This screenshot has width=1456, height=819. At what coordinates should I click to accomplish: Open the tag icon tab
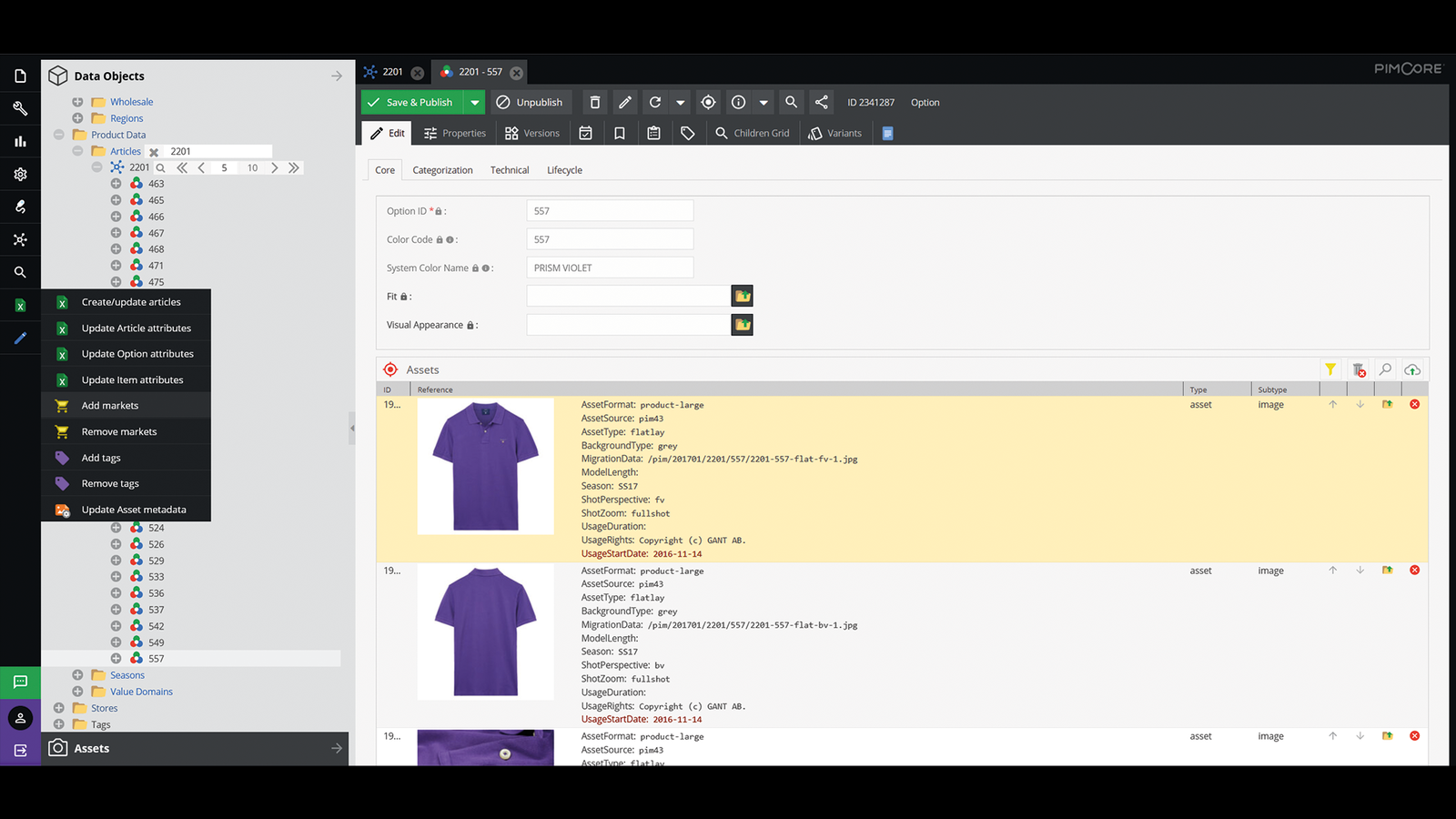tap(688, 133)
